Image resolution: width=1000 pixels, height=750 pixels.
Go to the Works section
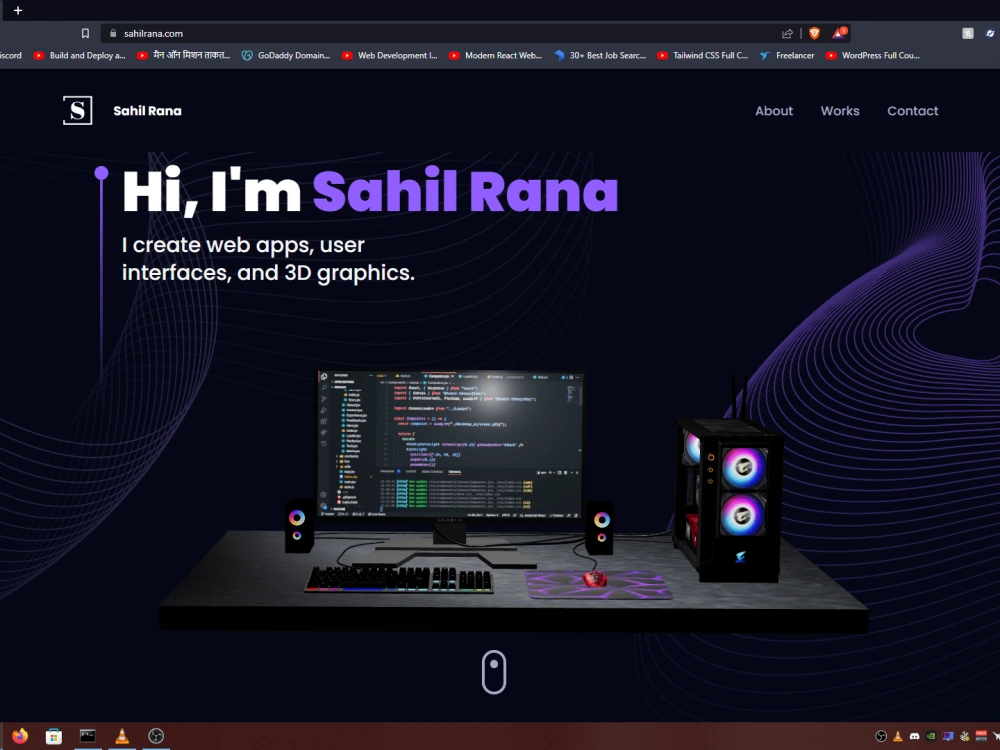pyautogui.click(x=840, y=111)
